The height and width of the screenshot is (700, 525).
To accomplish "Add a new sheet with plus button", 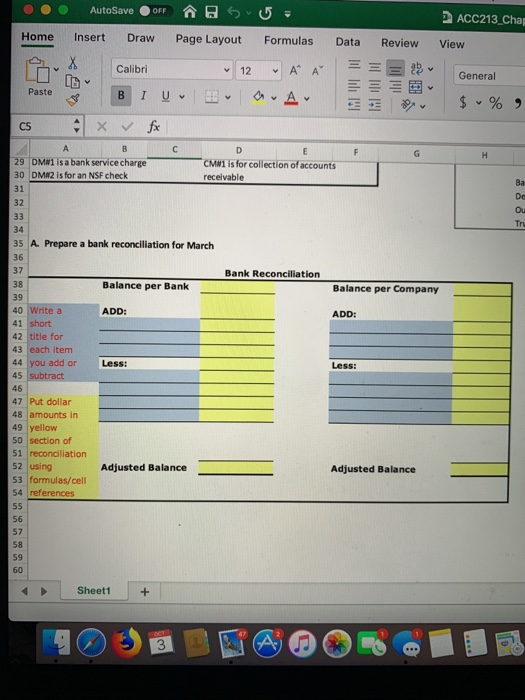I will pyautogui.click(x=145, y=592).
